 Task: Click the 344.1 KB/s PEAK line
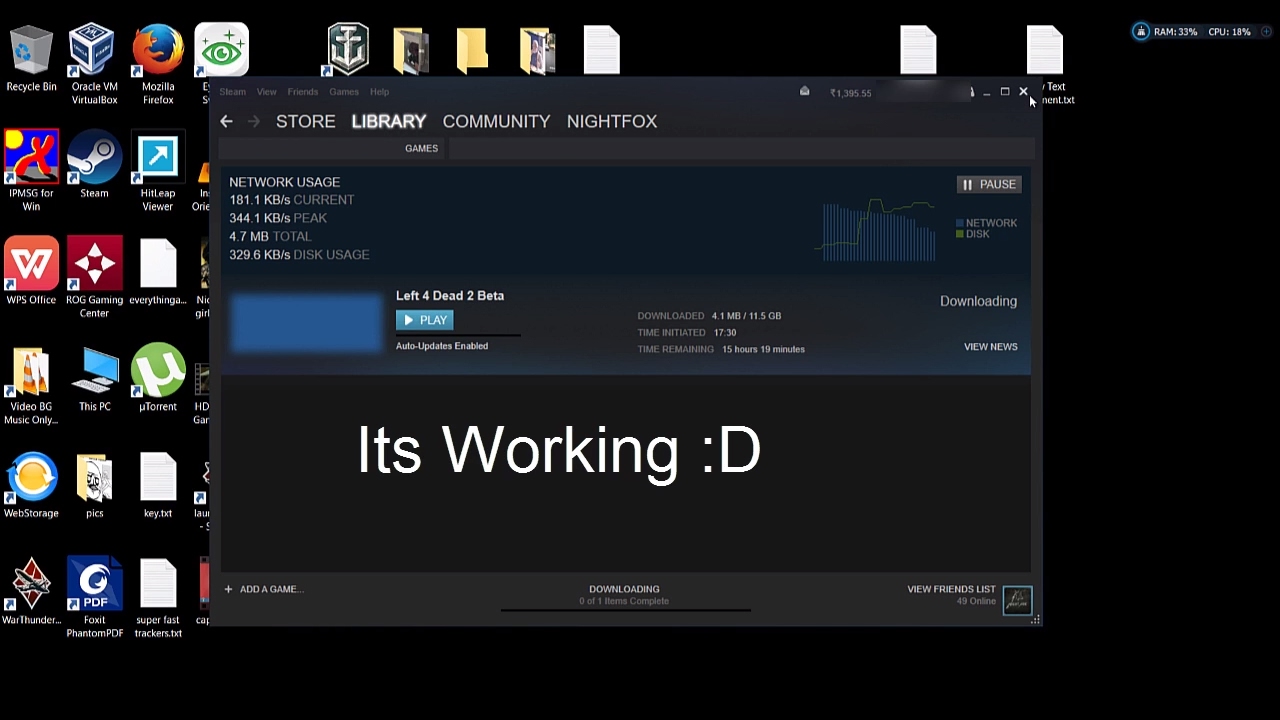pos(278,218)
